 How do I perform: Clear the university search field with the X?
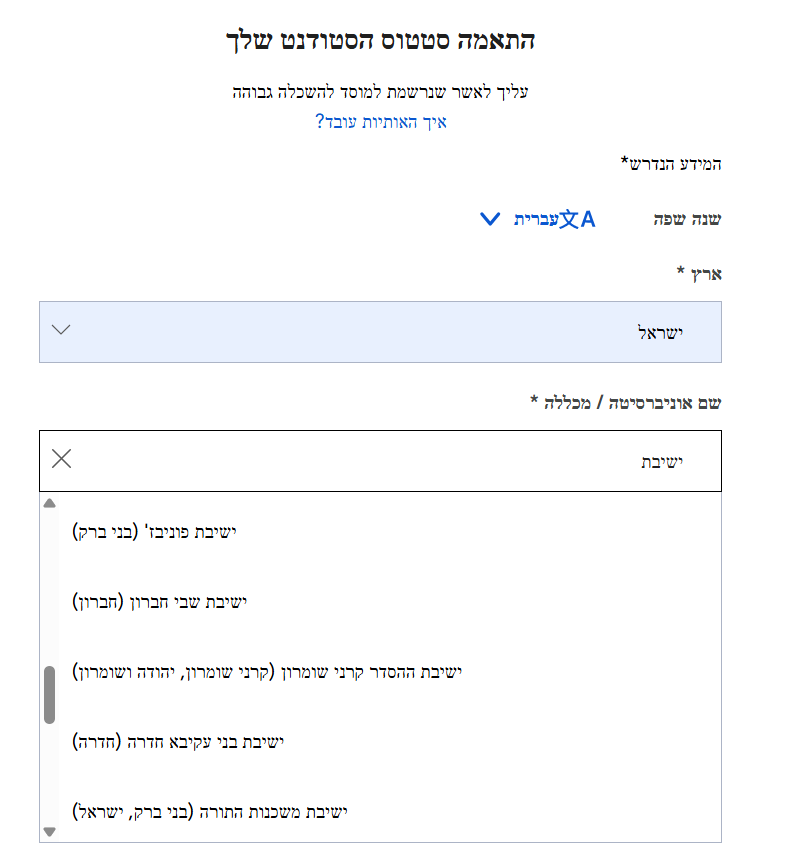point(61,459)
